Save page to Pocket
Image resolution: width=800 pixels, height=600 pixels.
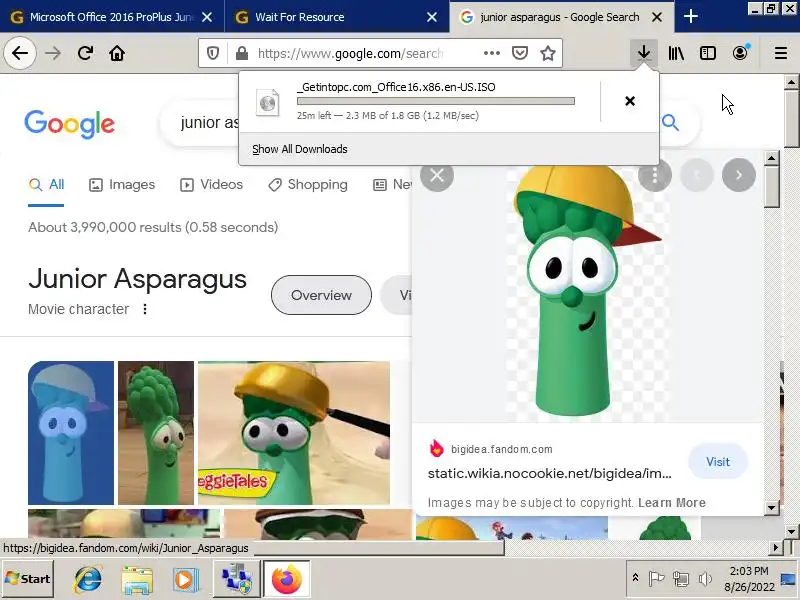[520, 53]
